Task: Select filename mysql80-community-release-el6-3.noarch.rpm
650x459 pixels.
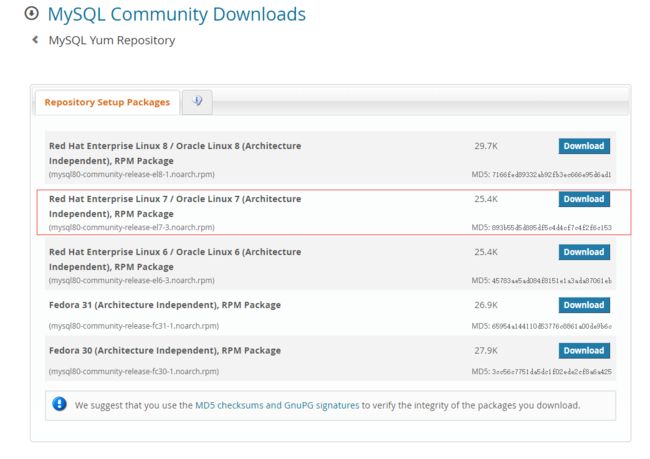Action: tap(132, 281)
